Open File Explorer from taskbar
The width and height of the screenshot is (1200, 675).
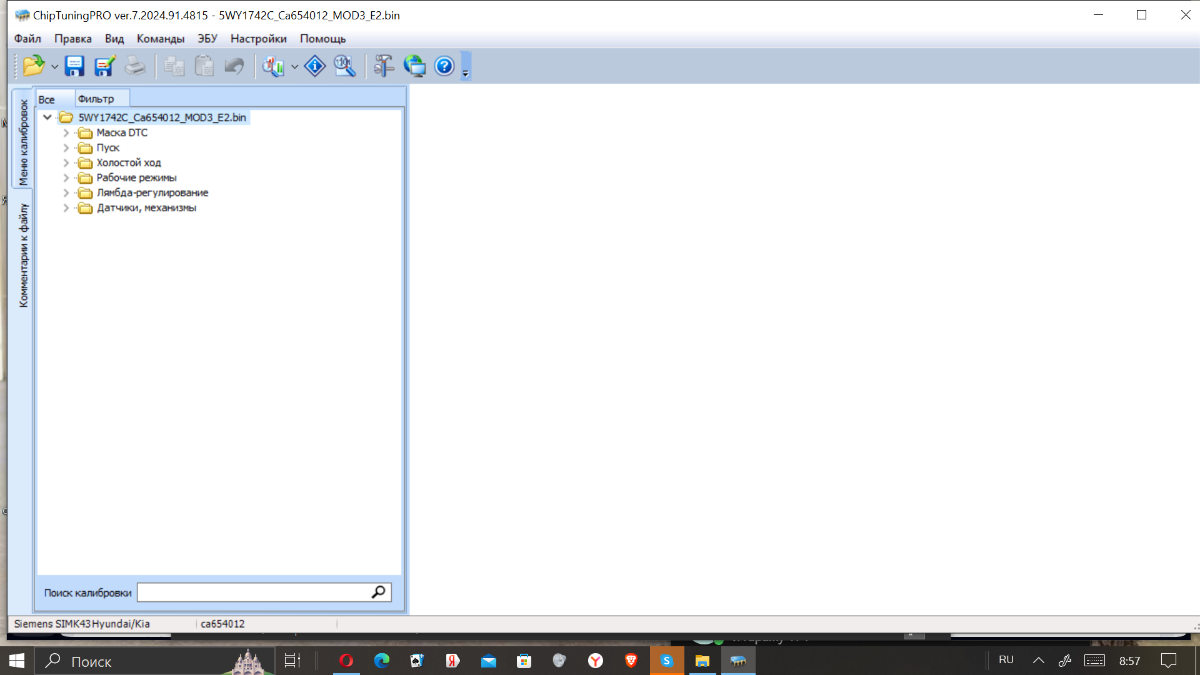click(x=702, y=660)
